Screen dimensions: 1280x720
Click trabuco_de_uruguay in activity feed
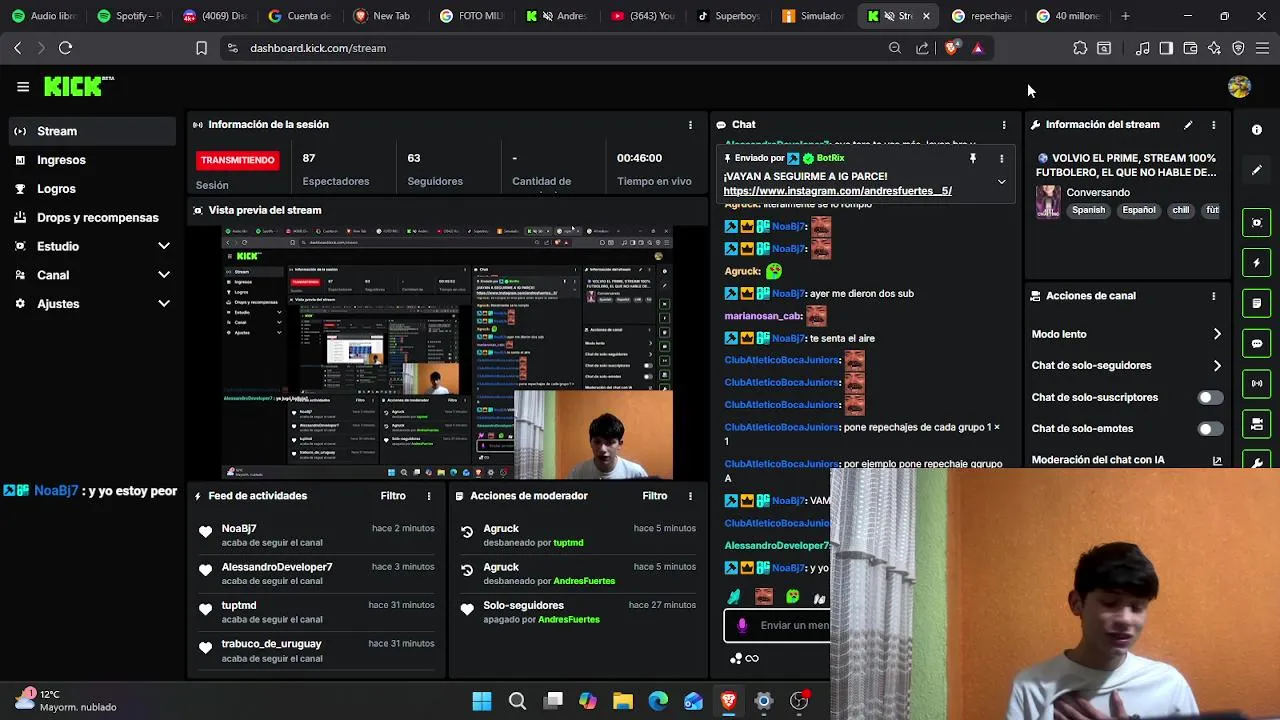tap(271, 644)
